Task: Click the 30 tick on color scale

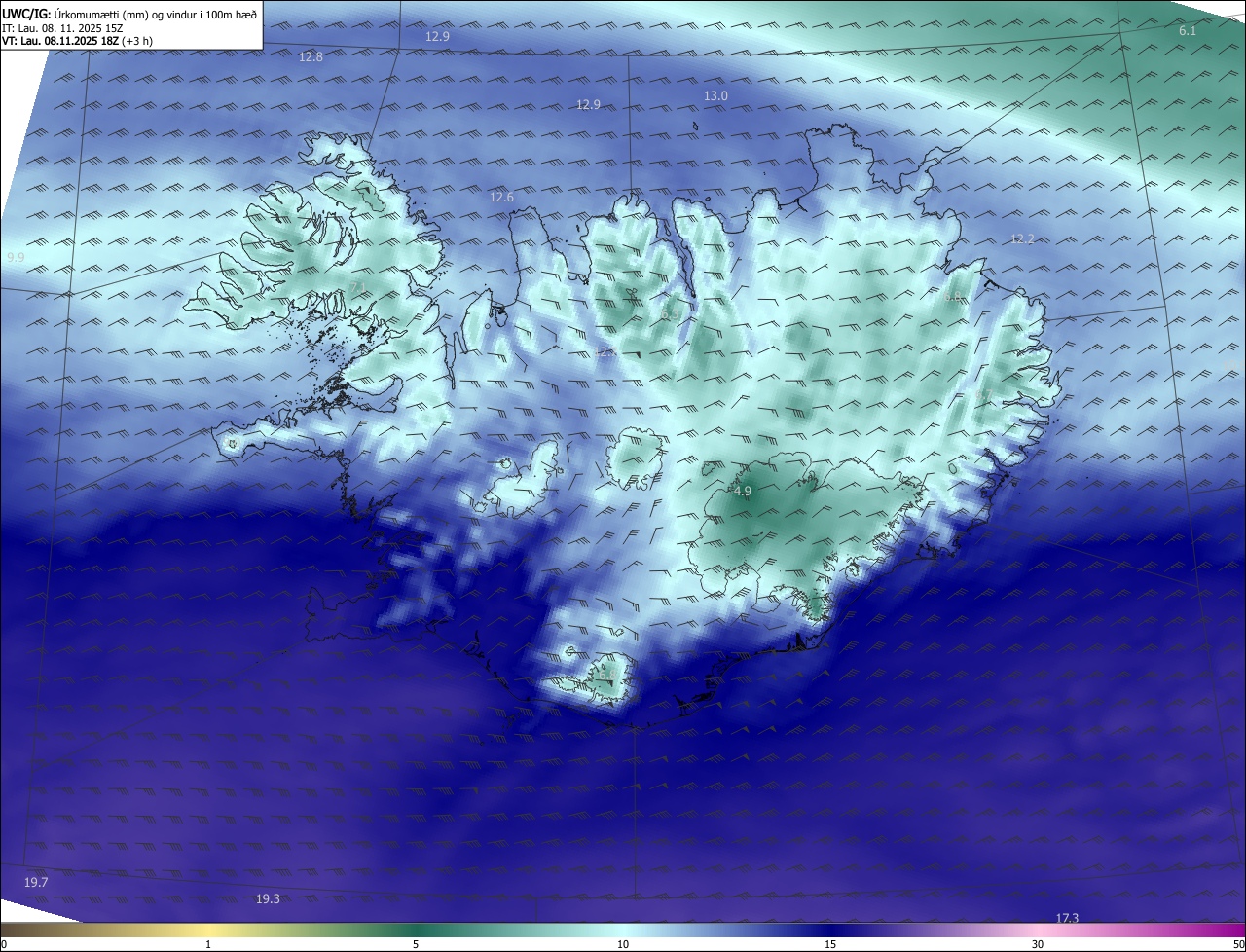Action: click(x=1038, y=944)
